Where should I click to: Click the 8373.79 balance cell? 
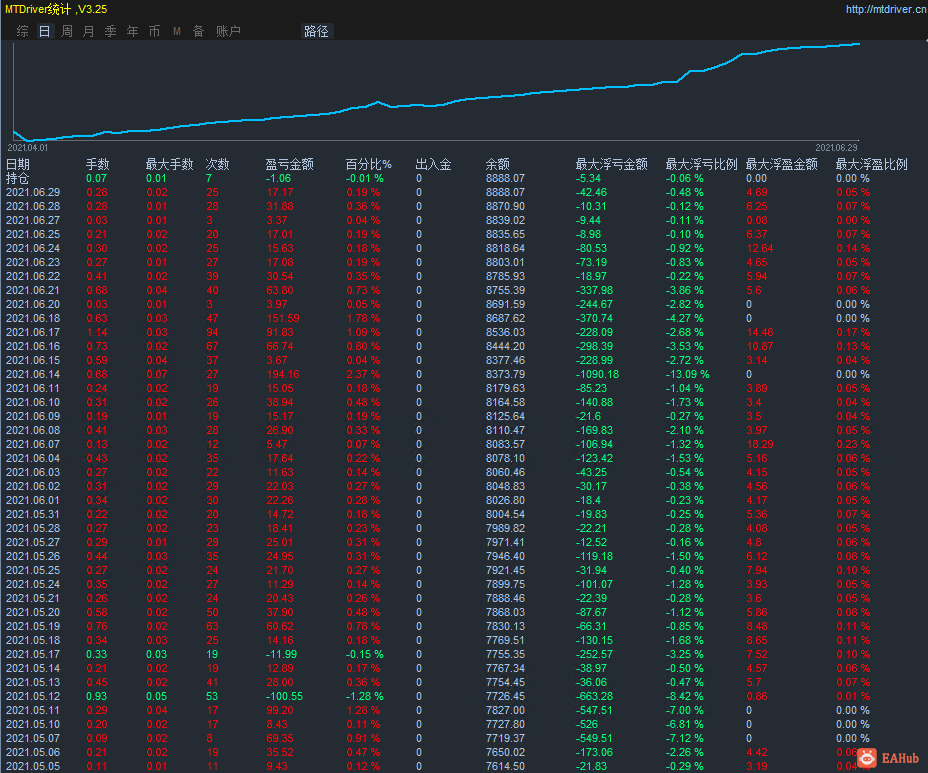505,374
